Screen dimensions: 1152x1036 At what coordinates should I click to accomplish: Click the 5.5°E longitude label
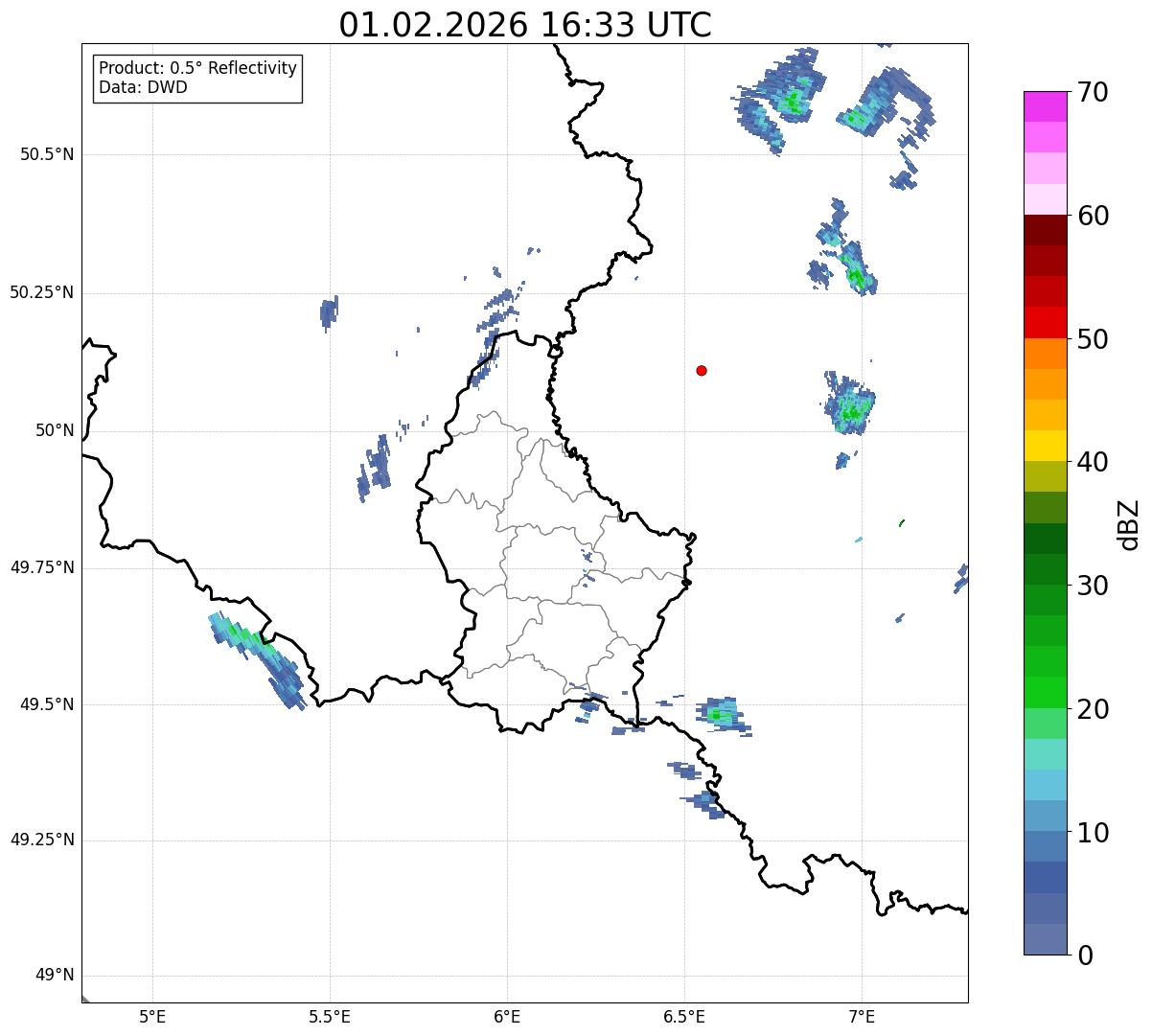pyautogui.click(x=330, y=1018)
